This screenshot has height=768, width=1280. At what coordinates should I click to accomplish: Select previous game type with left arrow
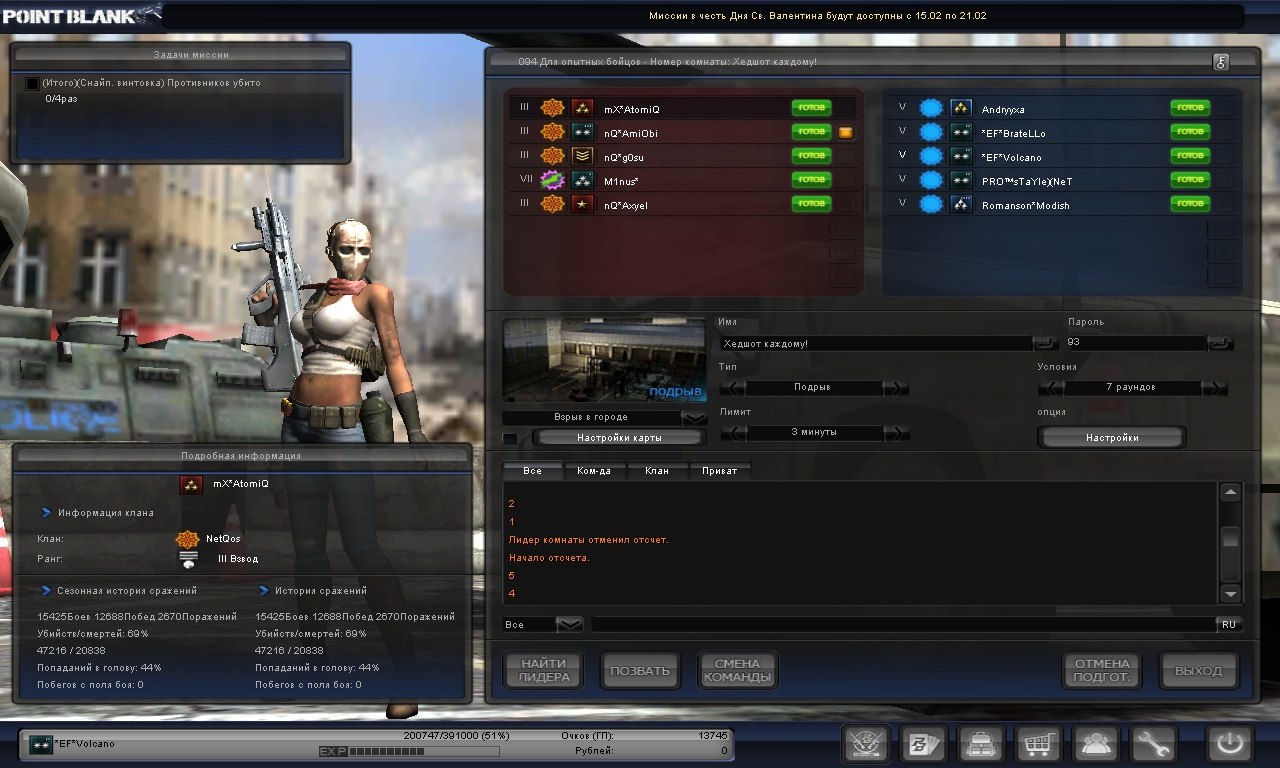click(733, 388)
